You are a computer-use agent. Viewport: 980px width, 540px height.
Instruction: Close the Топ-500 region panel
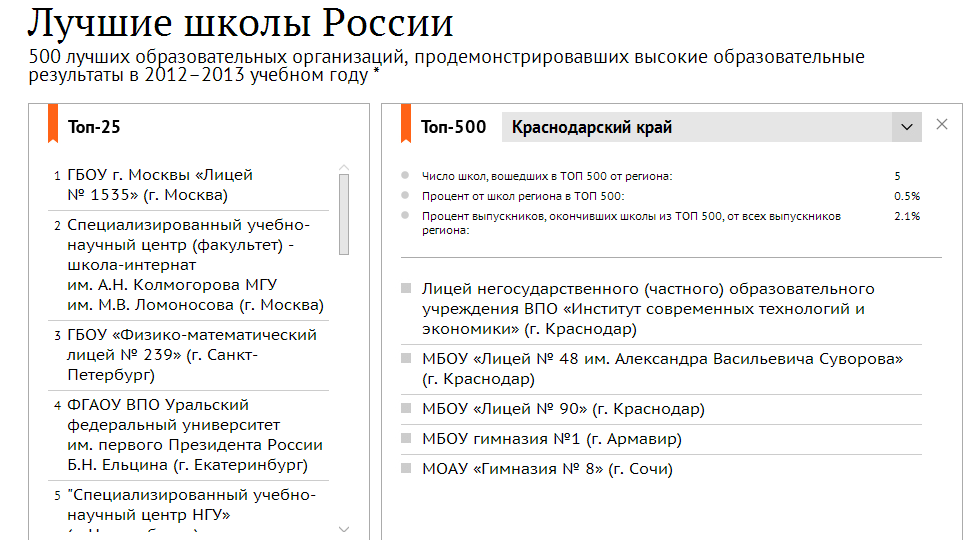pyautogui.click(x=941, y=125)
